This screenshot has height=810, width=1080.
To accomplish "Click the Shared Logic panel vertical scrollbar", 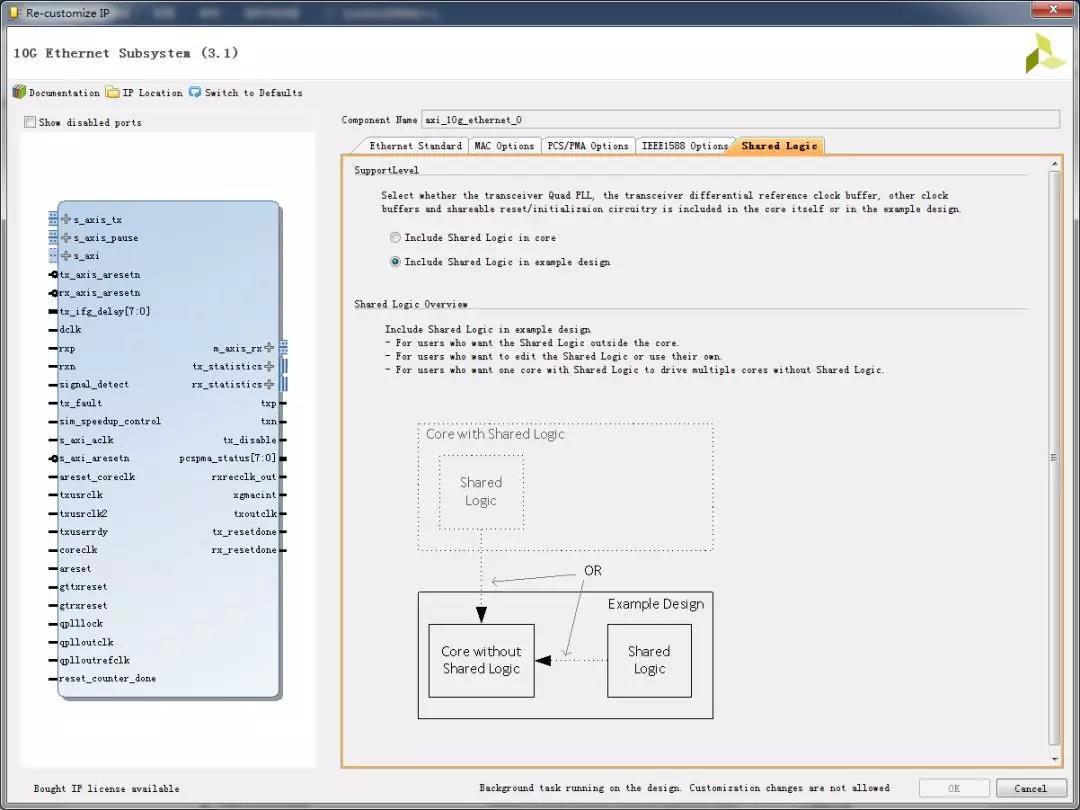I will tap(1055, 457).
